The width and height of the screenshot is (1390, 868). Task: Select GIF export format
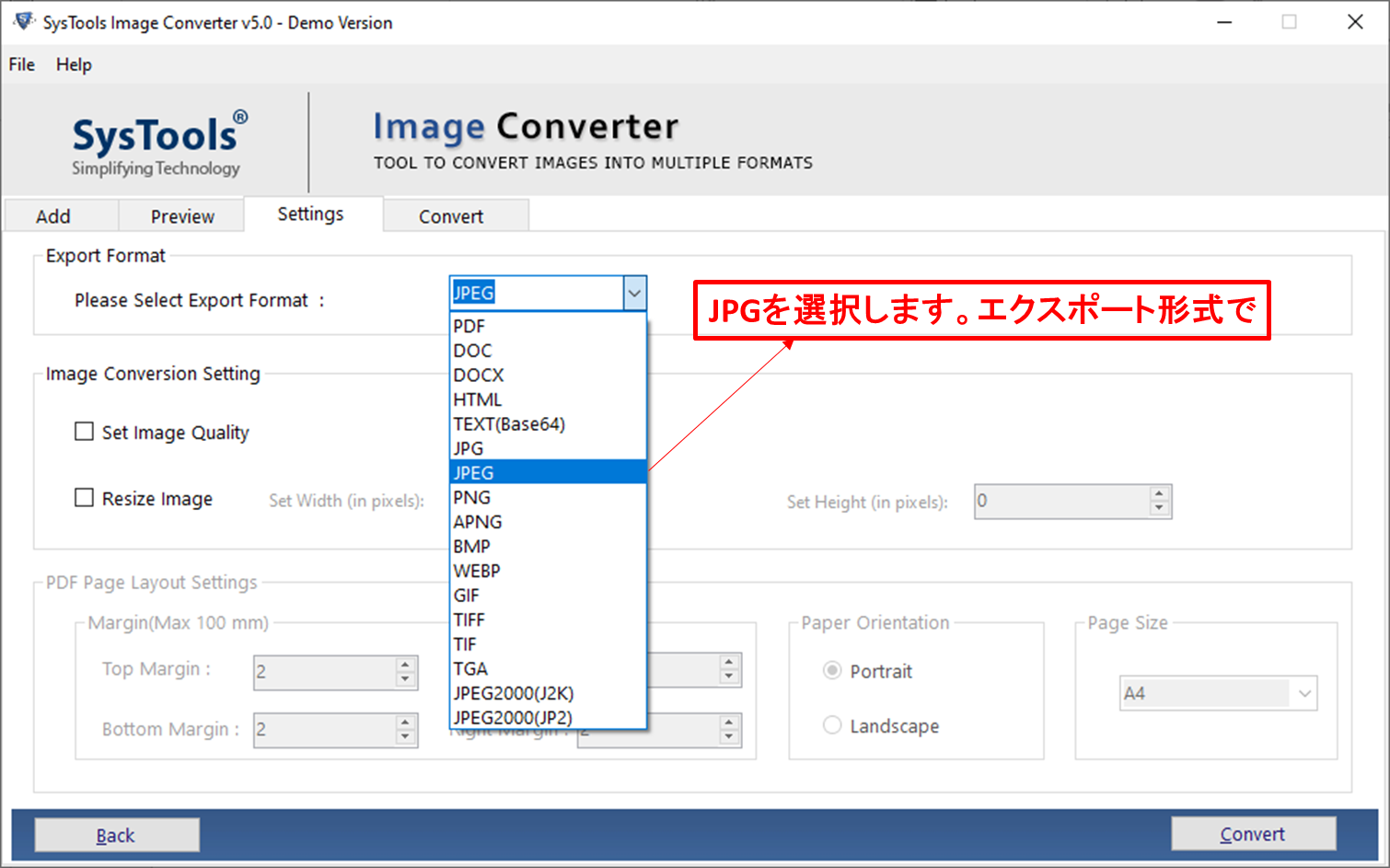coord(548,595)
